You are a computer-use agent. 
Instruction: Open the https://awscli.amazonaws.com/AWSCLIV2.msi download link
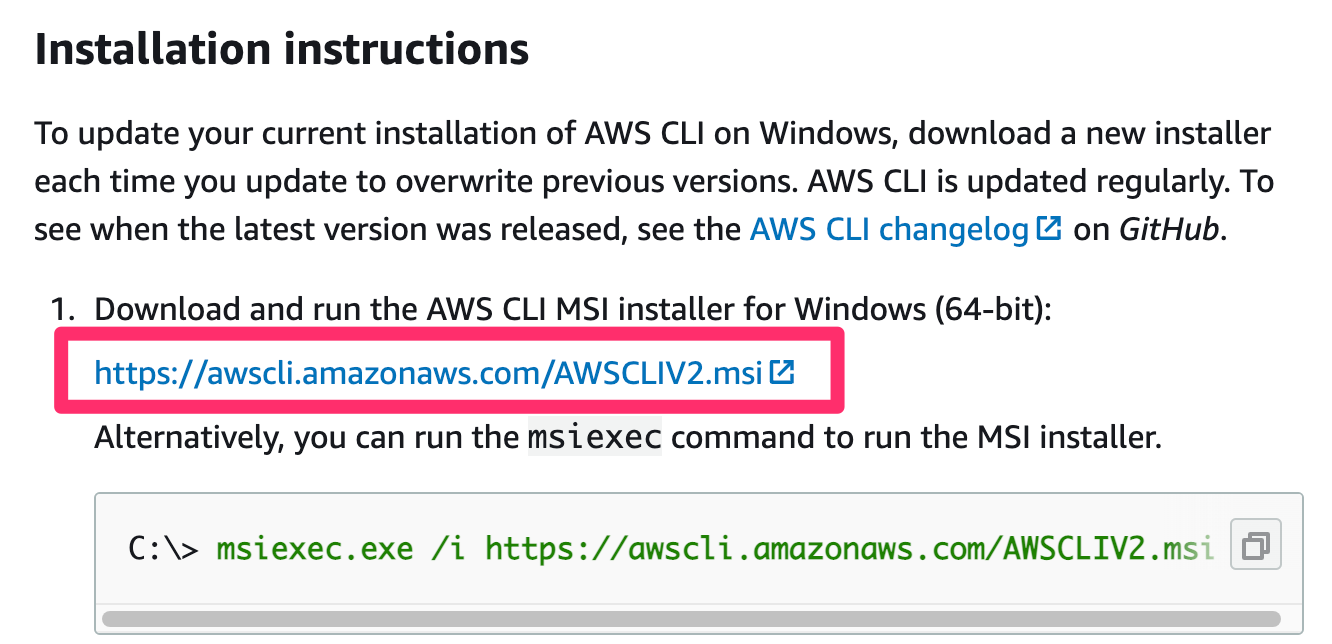429,374
